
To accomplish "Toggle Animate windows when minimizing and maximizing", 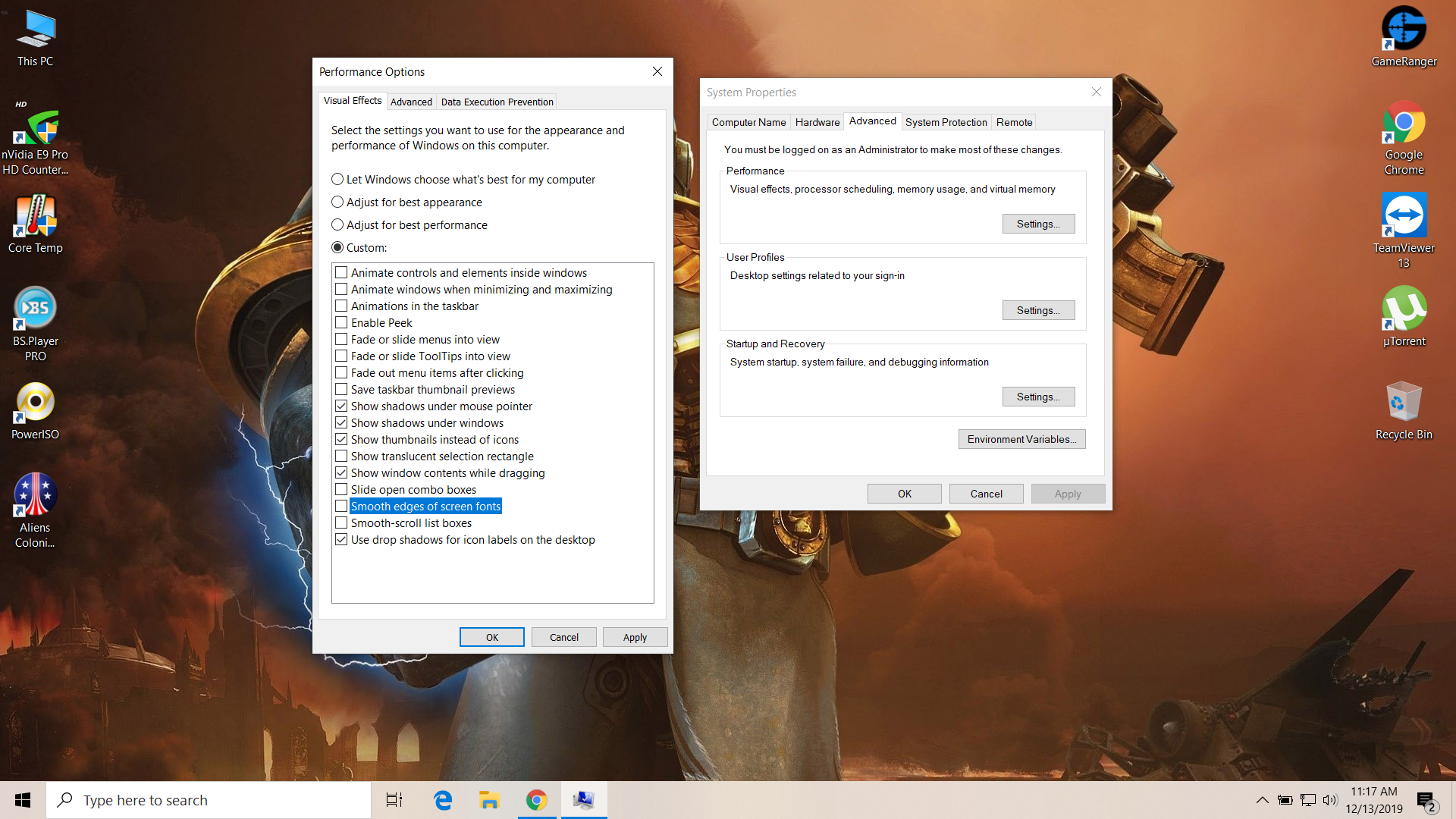I will pyautogui.click(x=341, y=290).
